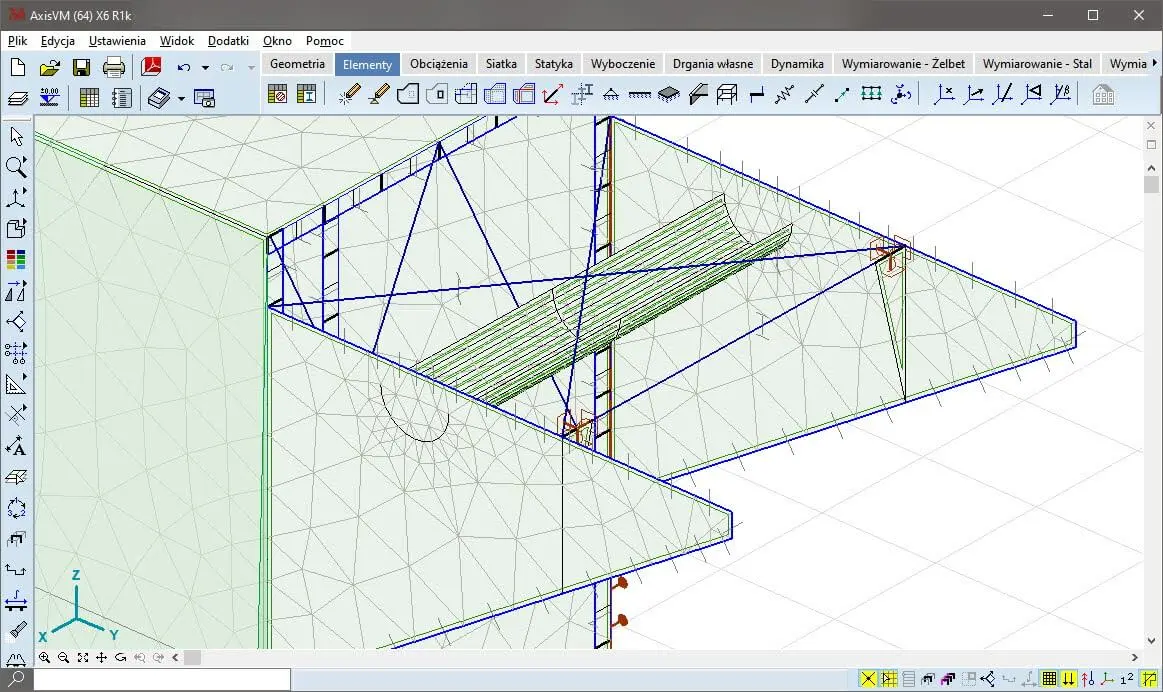The width and height of the screenshot is (1163, 692).
Task: Select the zoom magnifier tool in sidebar
Action: click(x=16, y=167)
